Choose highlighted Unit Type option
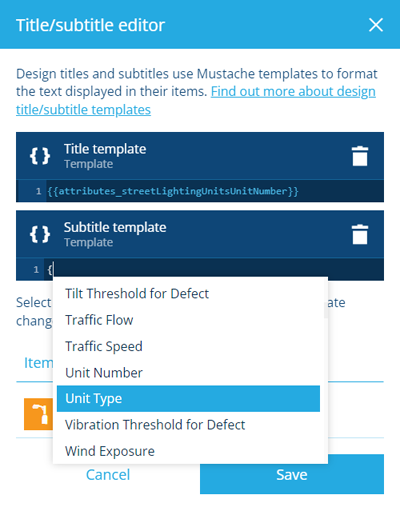Screen dimensions: 400x511 coord(188,399)
